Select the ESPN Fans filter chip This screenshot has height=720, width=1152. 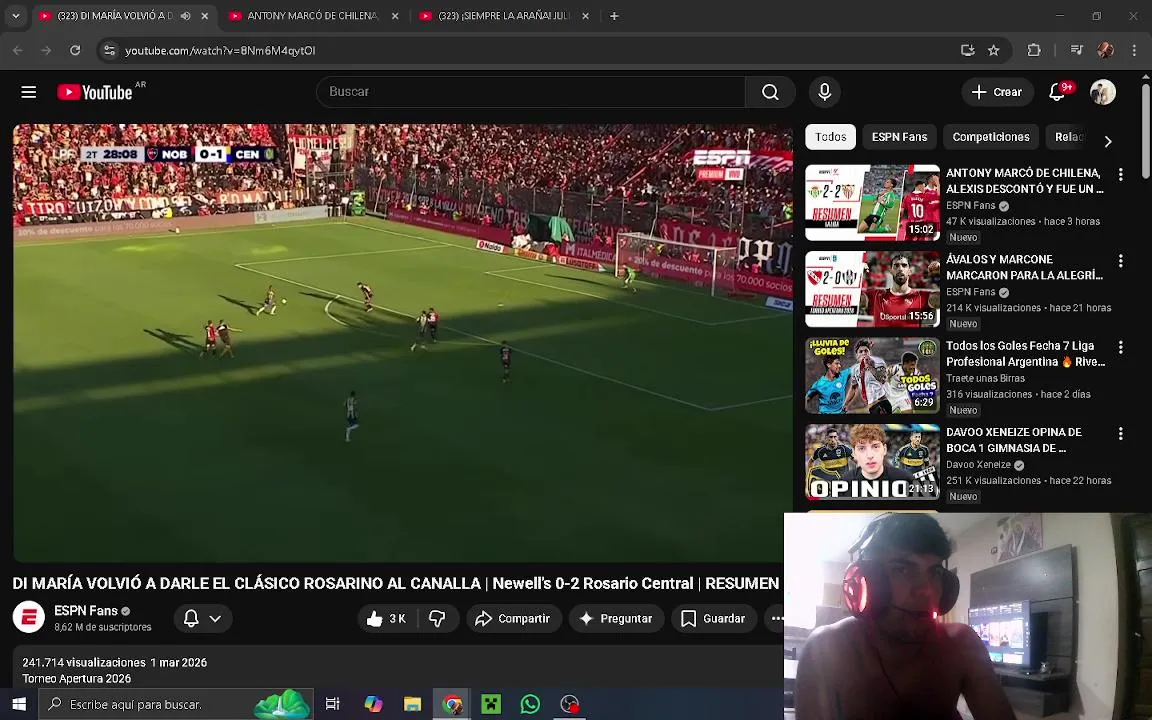[899, 137]
